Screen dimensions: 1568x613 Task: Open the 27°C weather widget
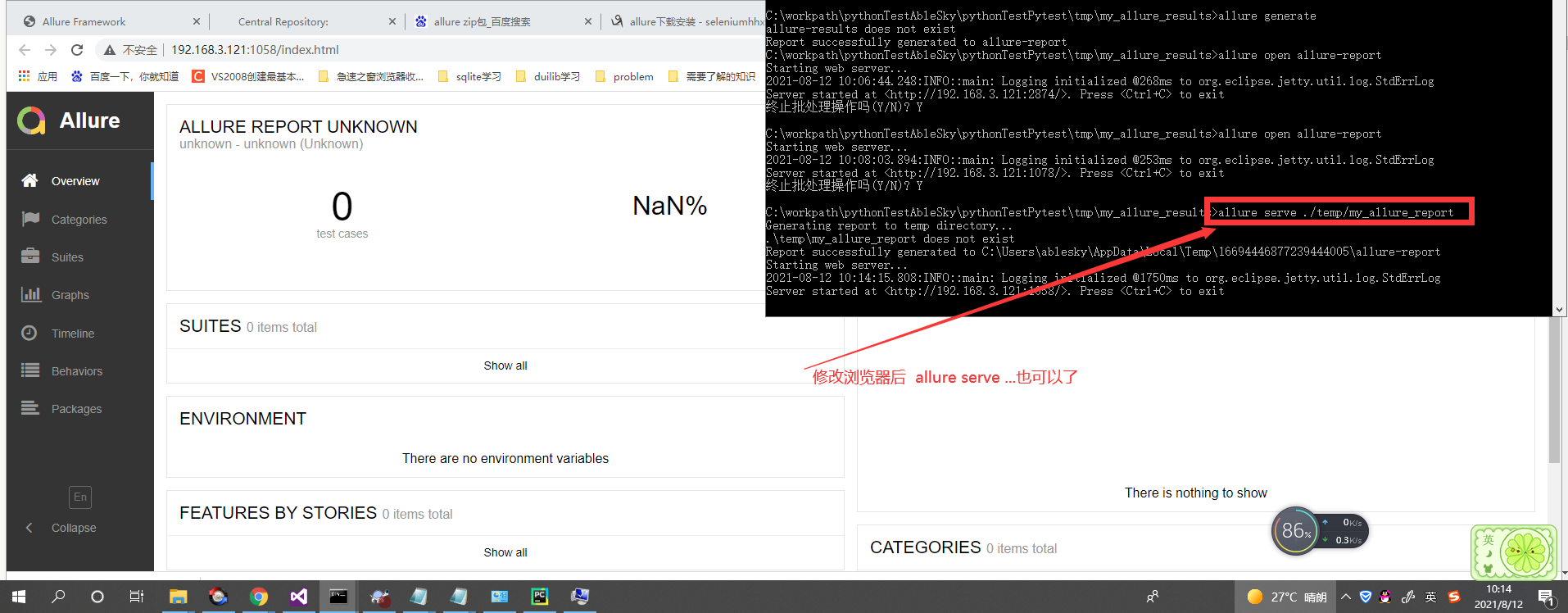(1285, 597)
